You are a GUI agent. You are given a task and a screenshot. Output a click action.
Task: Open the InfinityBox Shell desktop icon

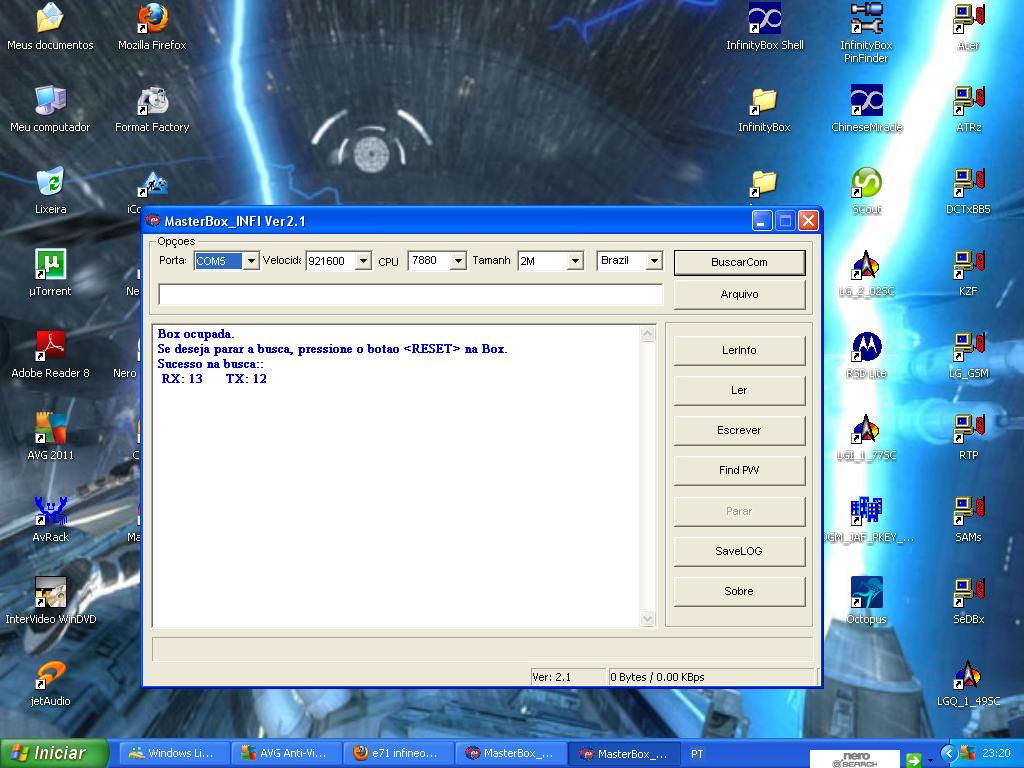764,20
